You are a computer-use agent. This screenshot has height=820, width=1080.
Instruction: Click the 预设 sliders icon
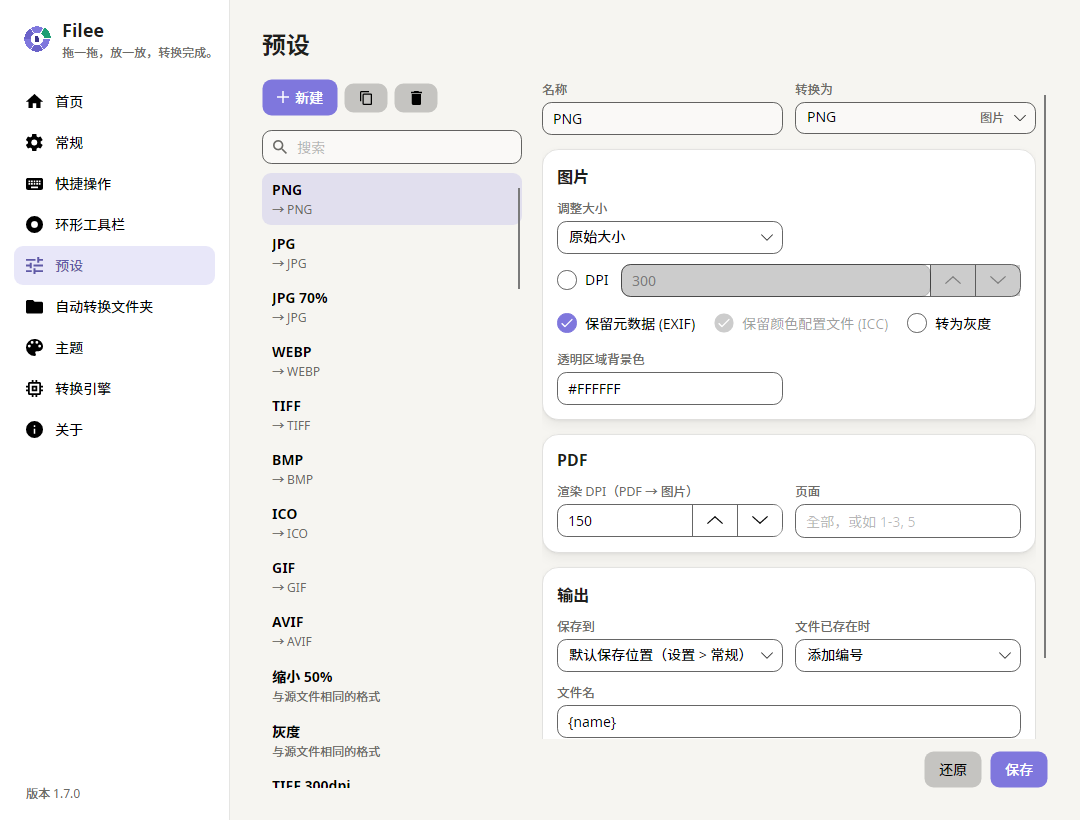[x=34, y=266]
